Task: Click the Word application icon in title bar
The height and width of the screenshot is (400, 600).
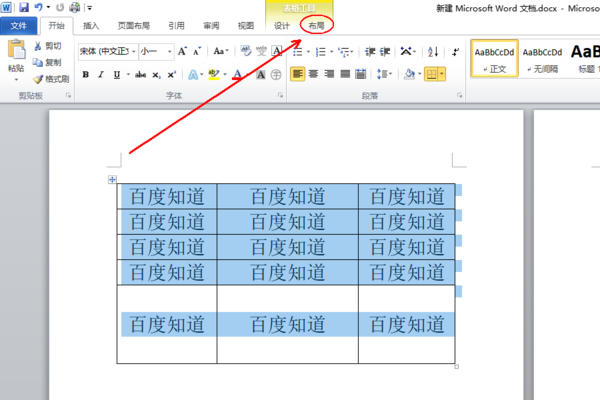Action: (x=6, y=7)
